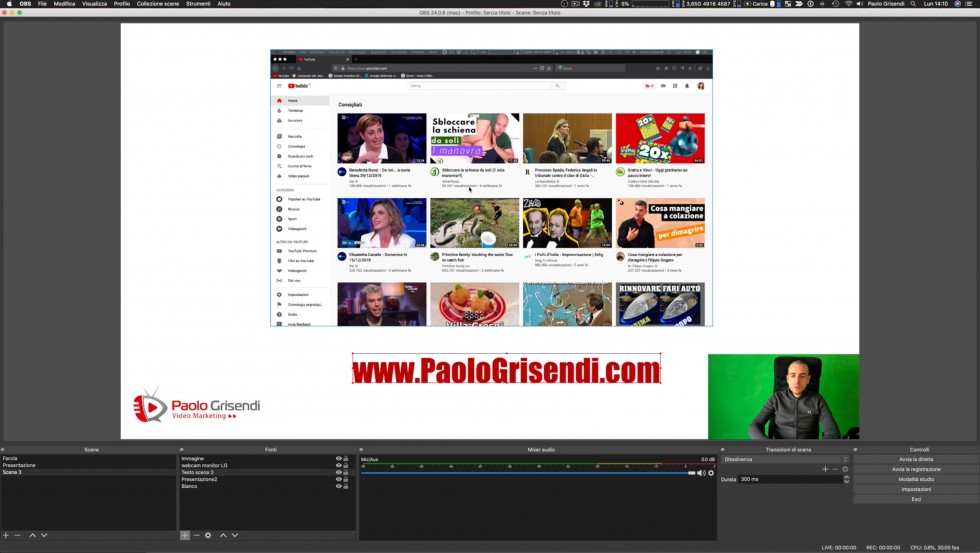This screenshot has height=553, width=980.
Task: Undock the Scene panel
Action: pyautogui.click(x=2, y=449)
